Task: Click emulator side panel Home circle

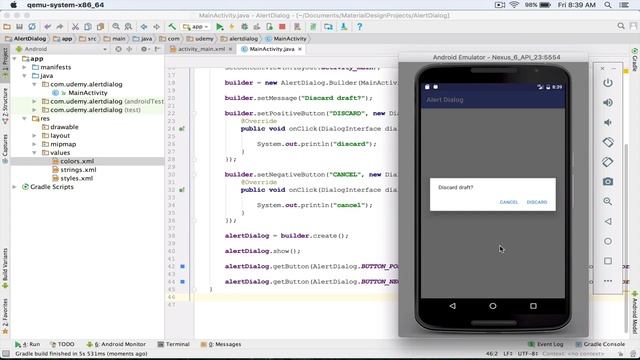Action: (608, 241)
